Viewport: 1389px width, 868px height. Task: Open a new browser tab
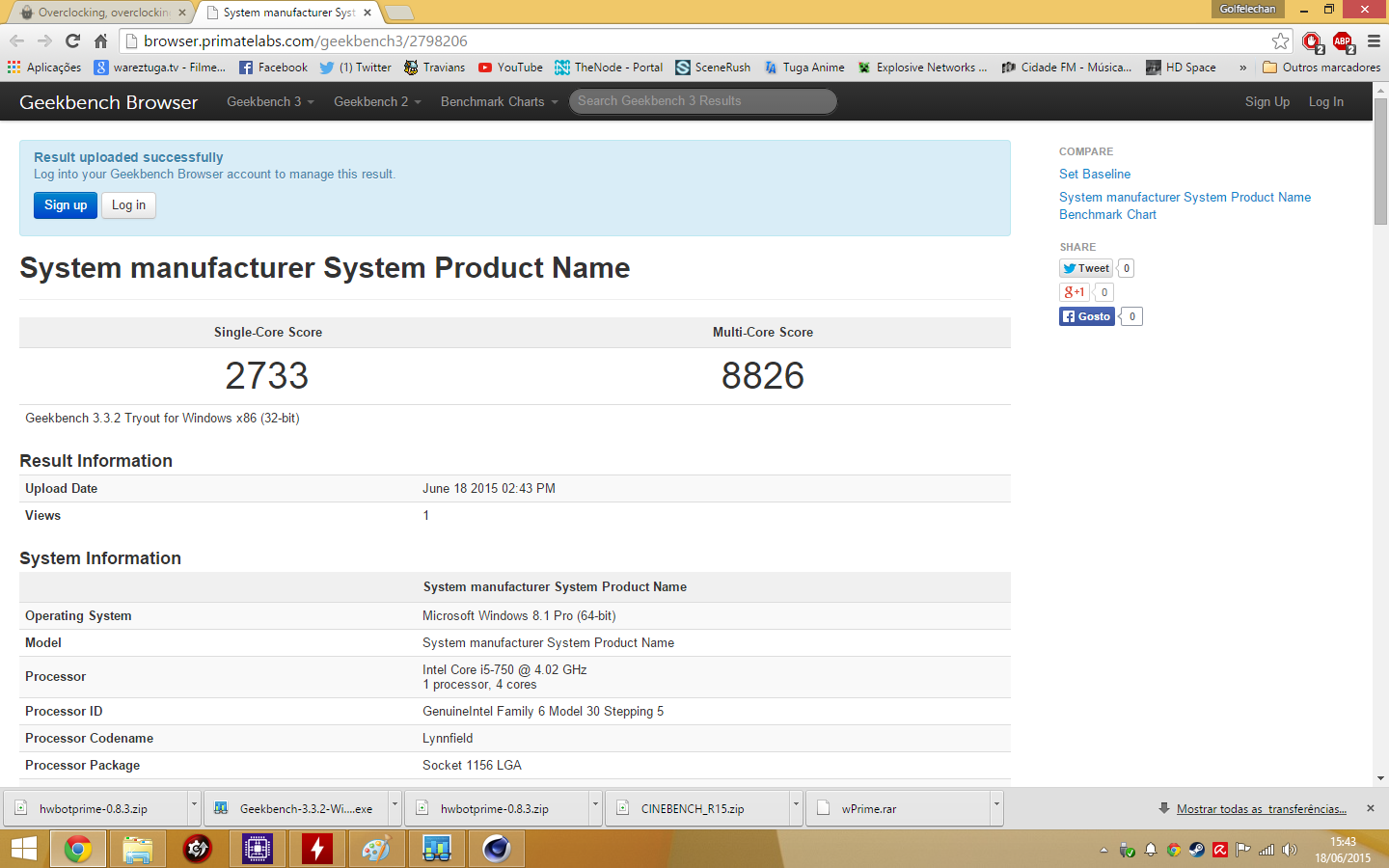click(x=399, y=13)
